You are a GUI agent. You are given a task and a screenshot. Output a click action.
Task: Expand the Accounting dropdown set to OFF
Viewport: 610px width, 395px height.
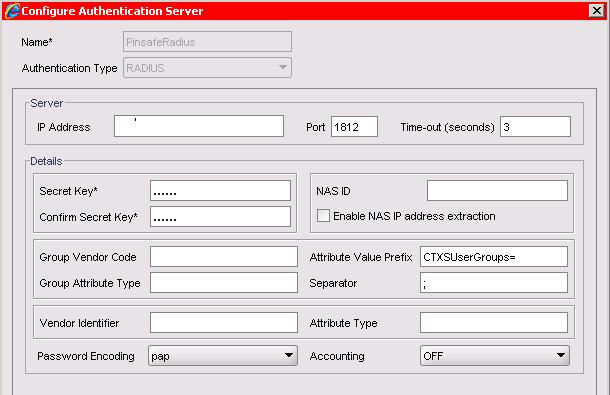(494, 356)
